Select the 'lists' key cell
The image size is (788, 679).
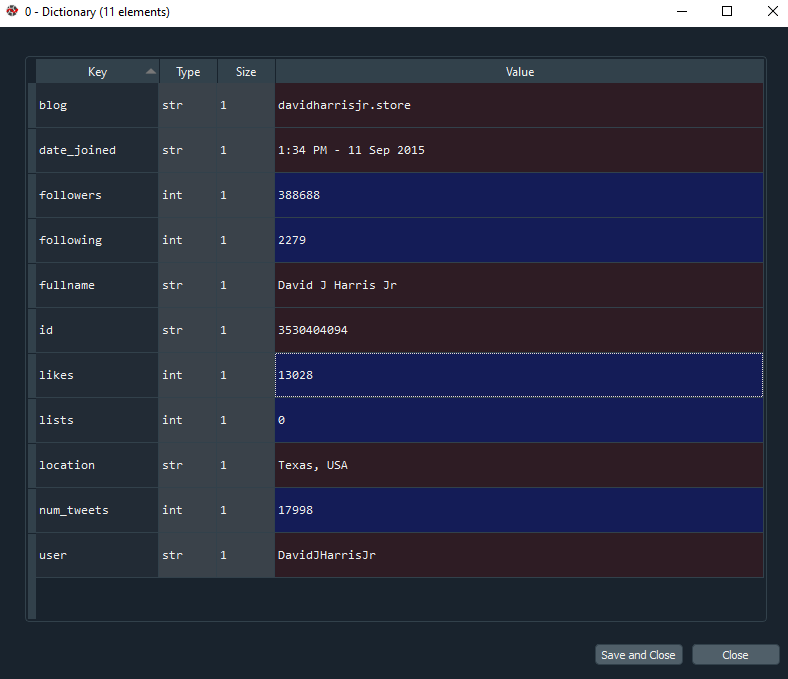coord(97,420)
